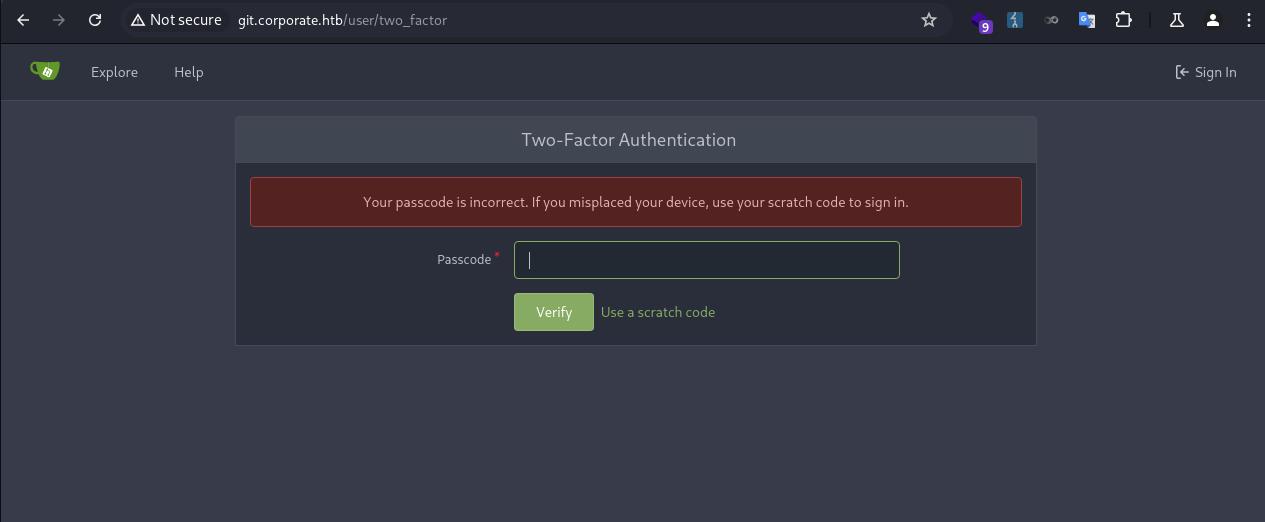Click the Use a scratch code link

coord(658,312)
